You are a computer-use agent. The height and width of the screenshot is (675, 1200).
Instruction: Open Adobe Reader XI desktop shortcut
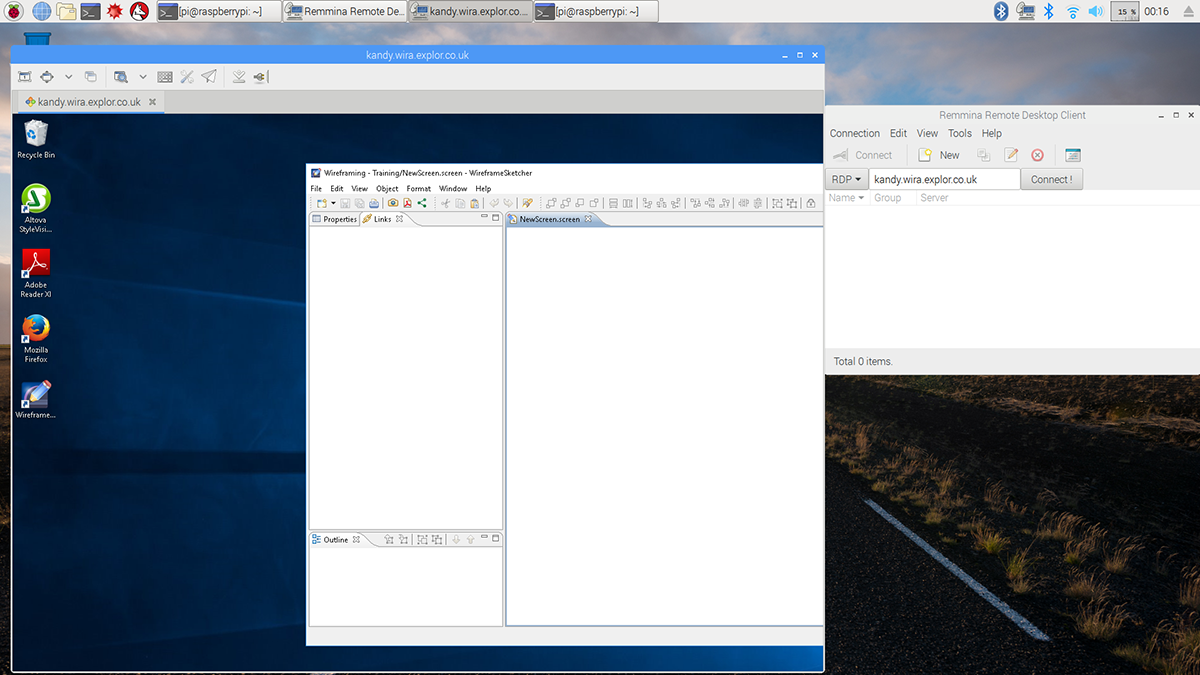click(36, 274)
